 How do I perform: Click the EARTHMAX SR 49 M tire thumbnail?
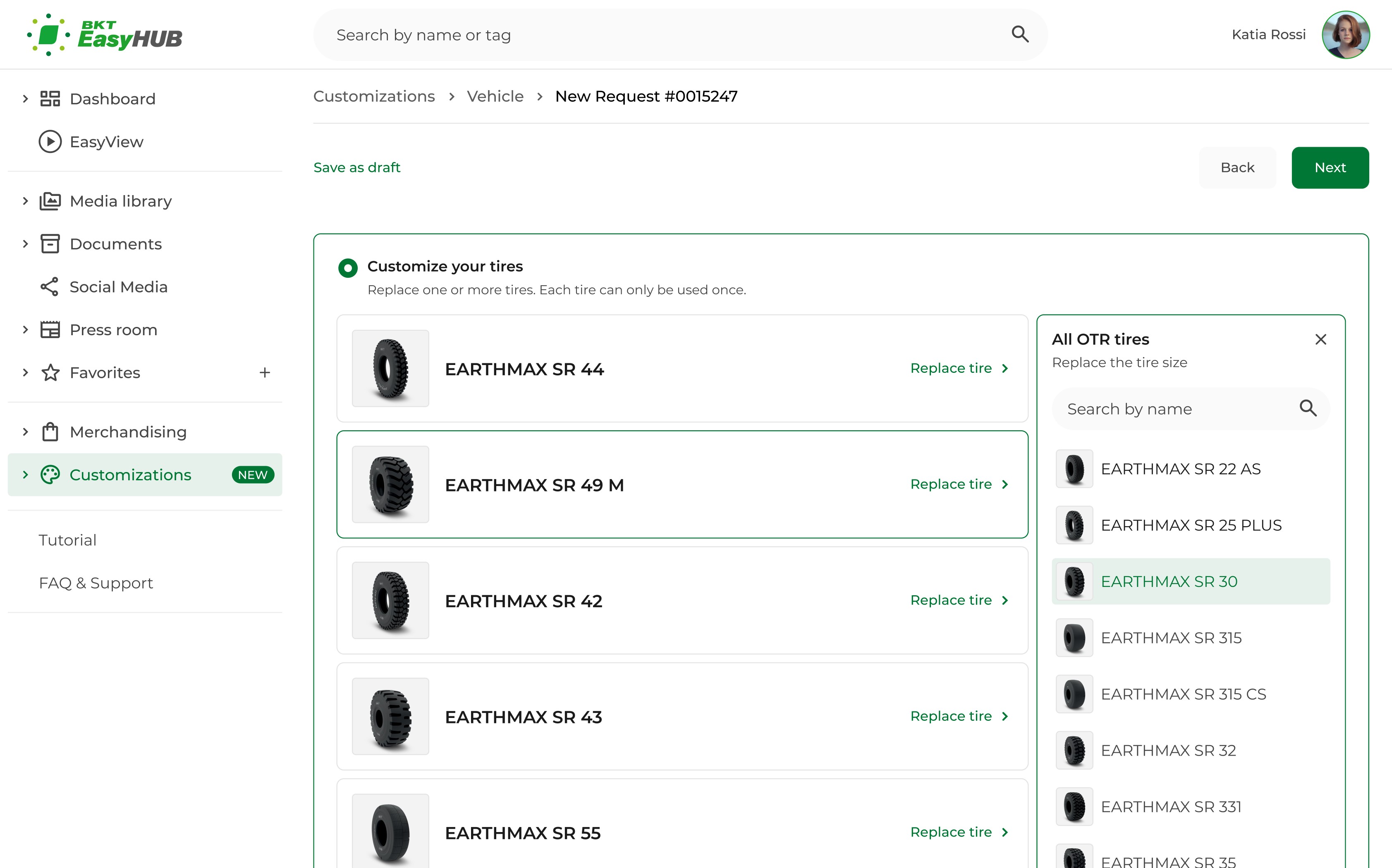[x=390, y=484]
